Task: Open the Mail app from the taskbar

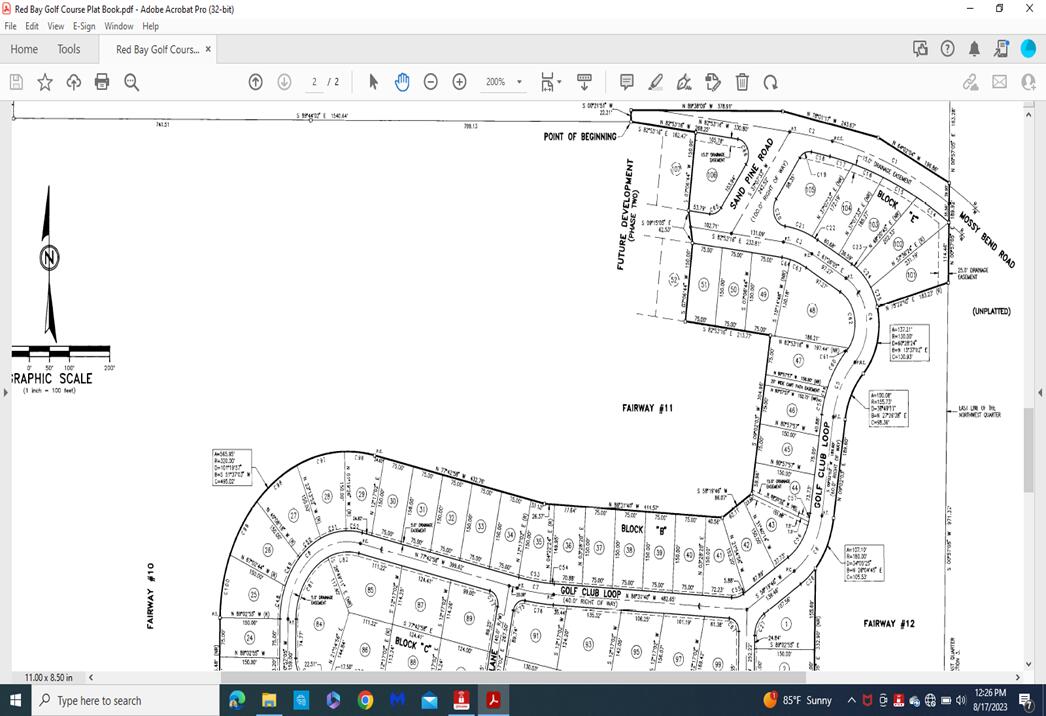Action: point(429,700)
